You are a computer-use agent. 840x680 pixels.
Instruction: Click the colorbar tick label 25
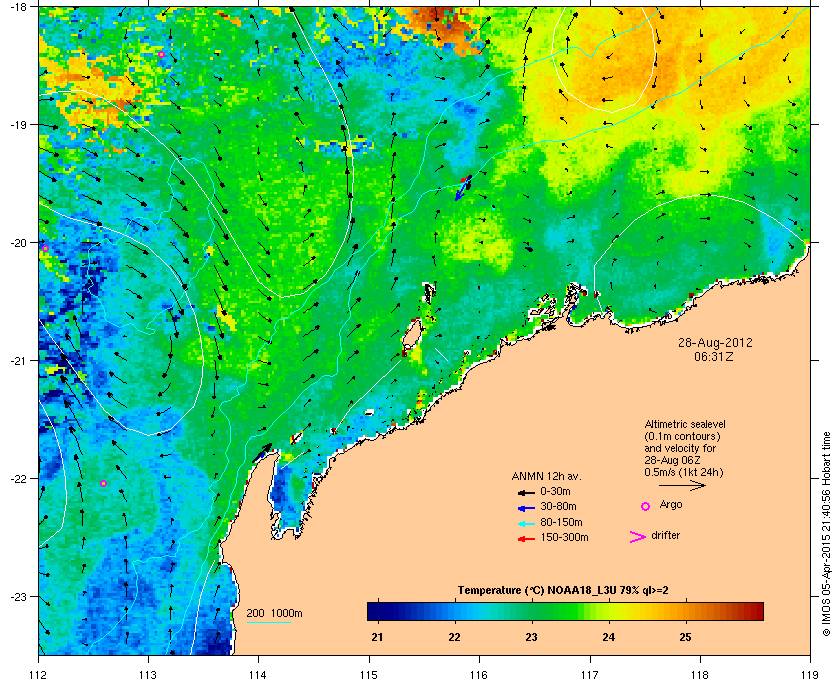685,637
